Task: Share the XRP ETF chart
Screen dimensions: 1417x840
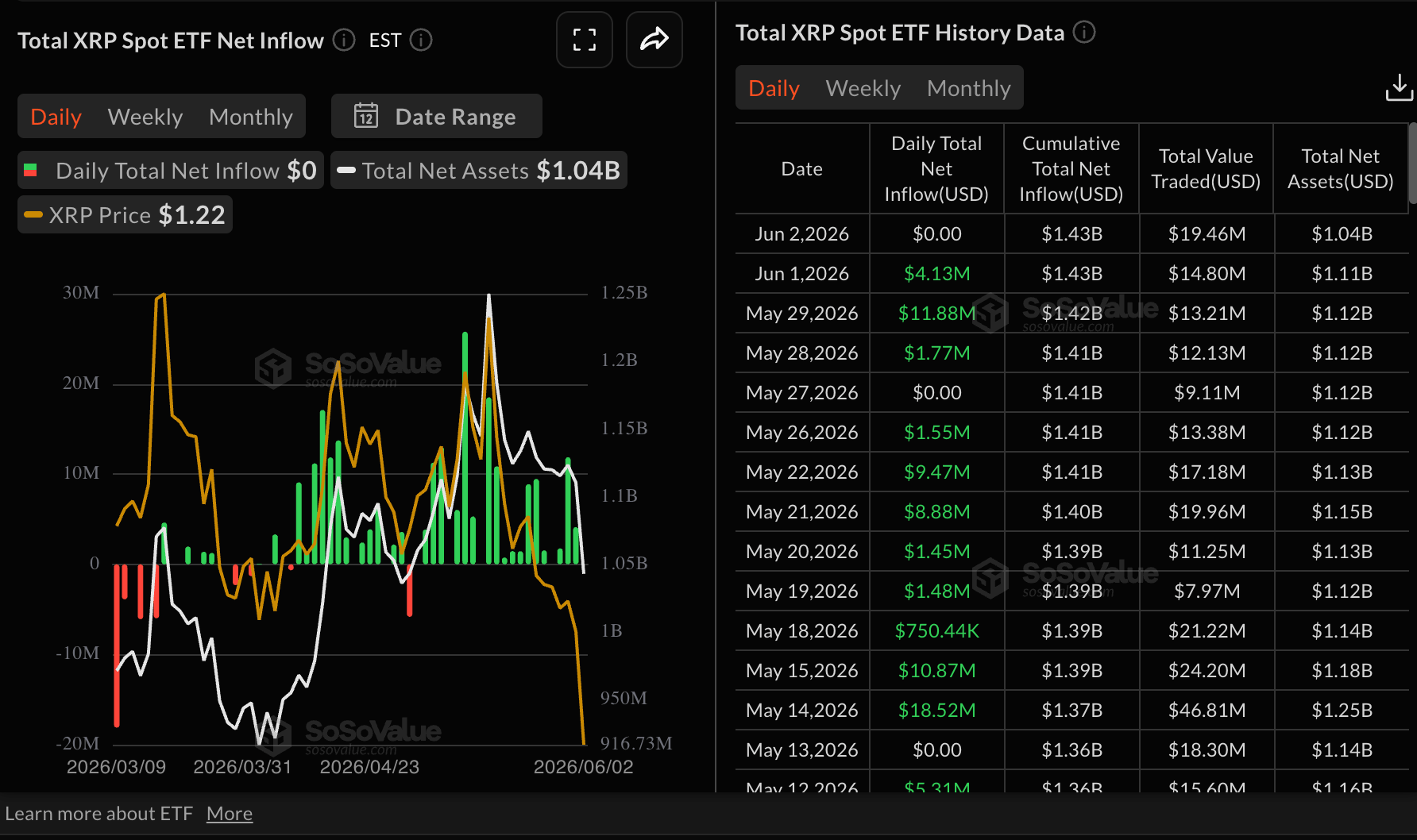Action: tap(654, 40)
